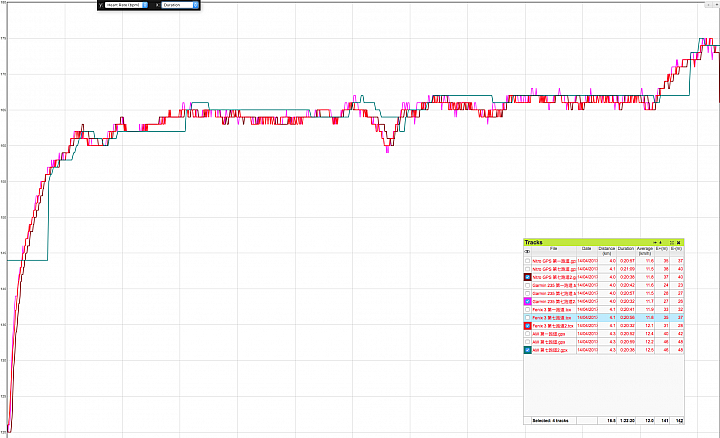Select the checked Fenix 3 .tcx file name

[x=553, y=326]
